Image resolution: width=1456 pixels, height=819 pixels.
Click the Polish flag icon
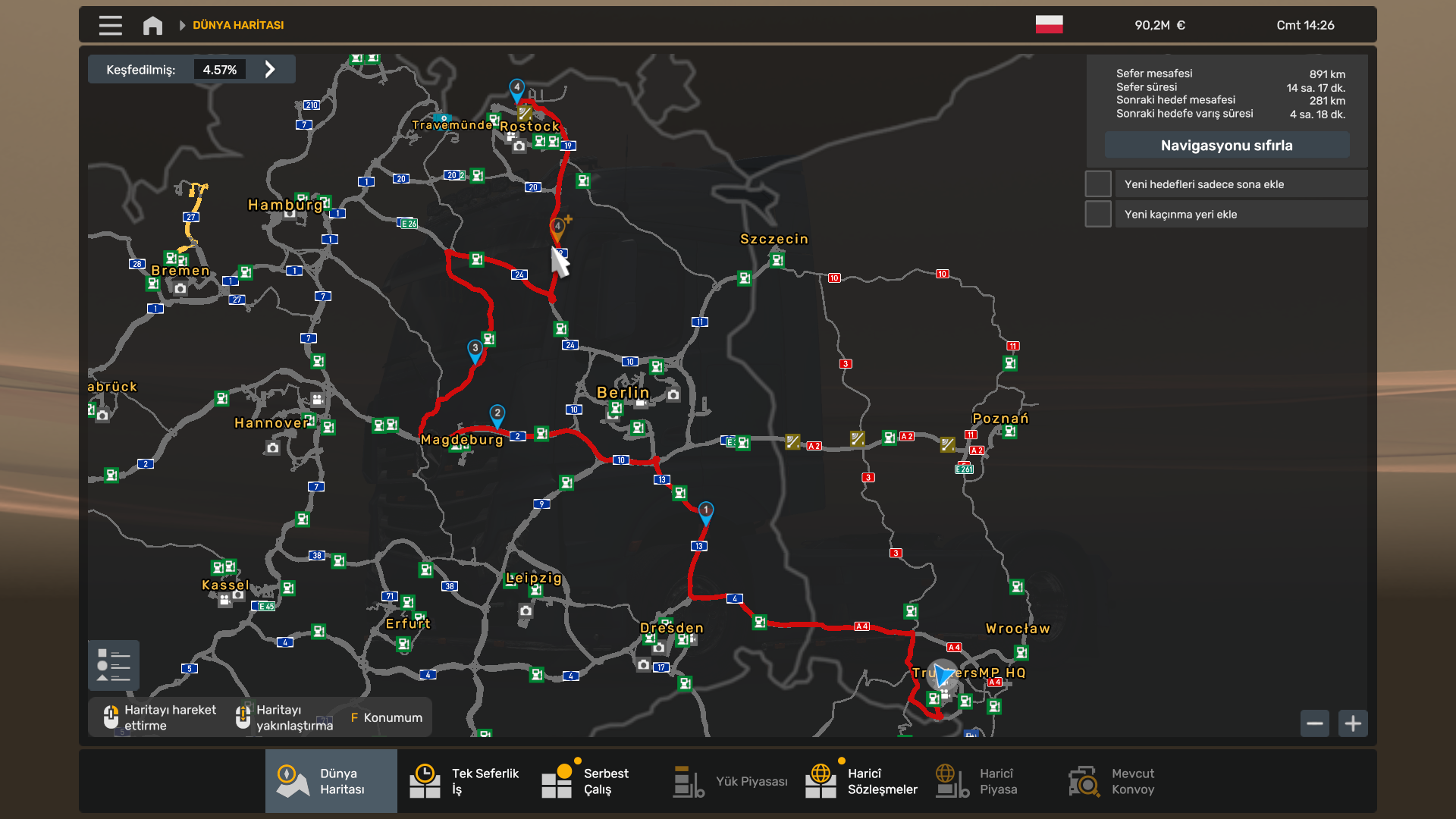pos(1049,25)
